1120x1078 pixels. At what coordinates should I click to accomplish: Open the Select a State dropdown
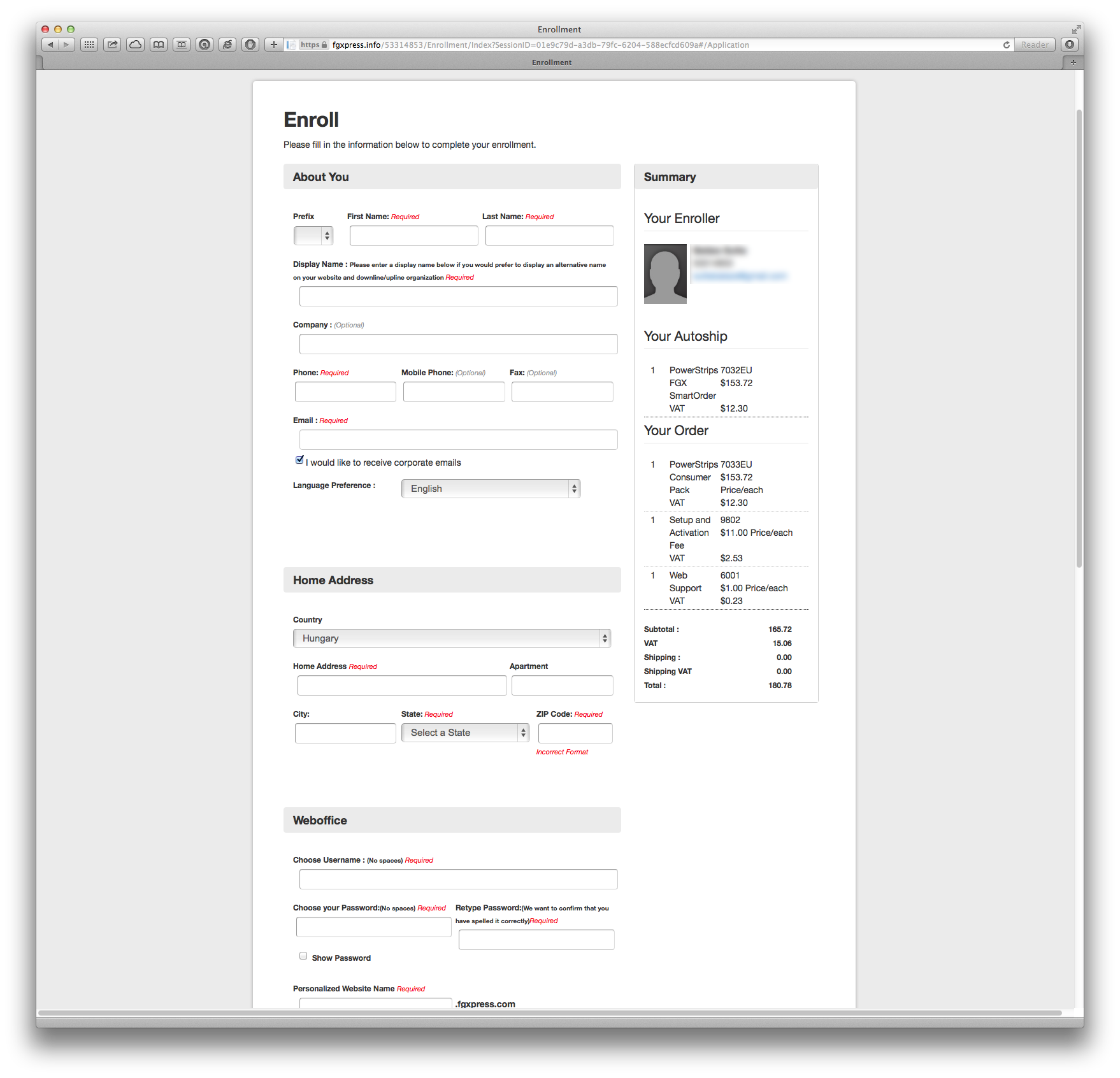[x=465, y=733]
